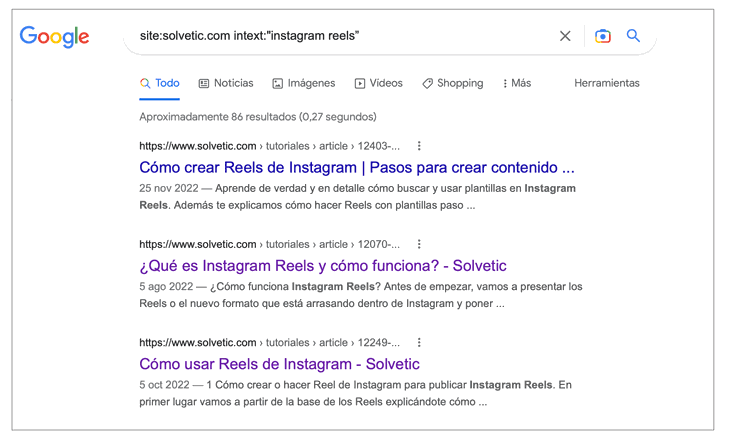Image resolution: width=730 pixels, height=447 pixels.
Task: Open three-dot menu for the 12403 result
Action: [419, 146]
